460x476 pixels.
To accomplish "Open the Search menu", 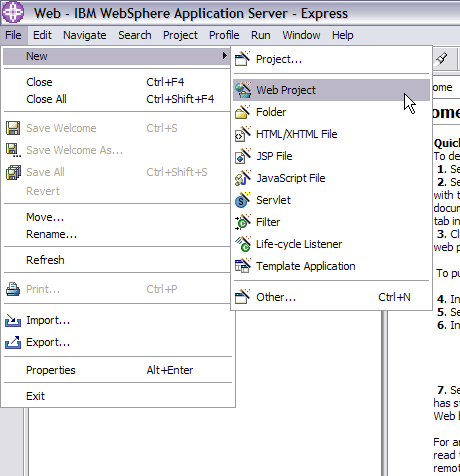I will pyautogui.click(x=135, y=35).
